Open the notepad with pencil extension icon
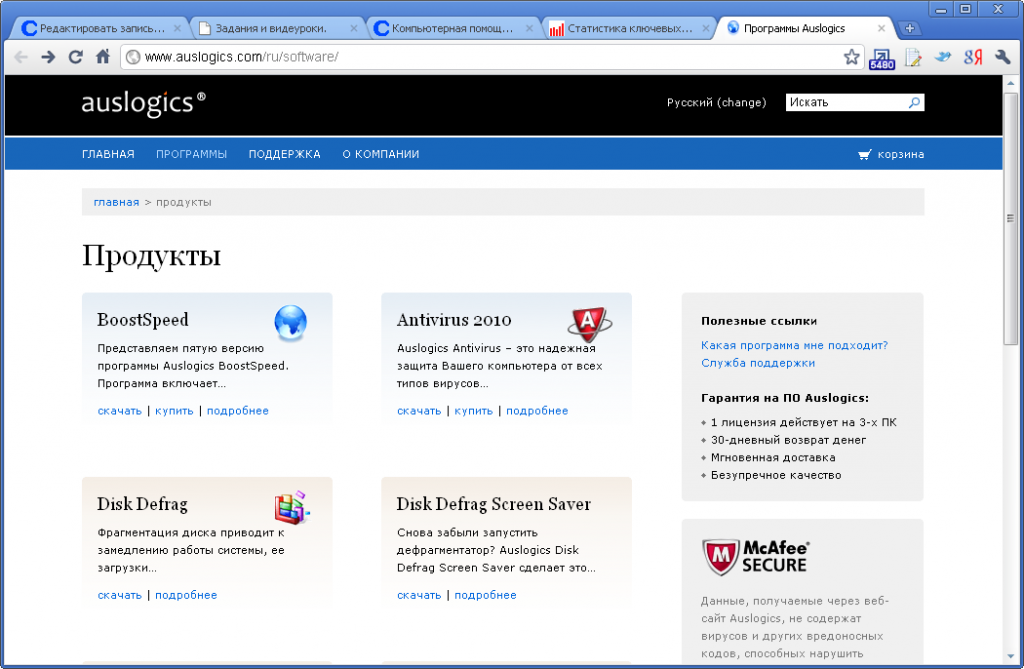This screenshot has width=1024, height=669. [913, 57]
